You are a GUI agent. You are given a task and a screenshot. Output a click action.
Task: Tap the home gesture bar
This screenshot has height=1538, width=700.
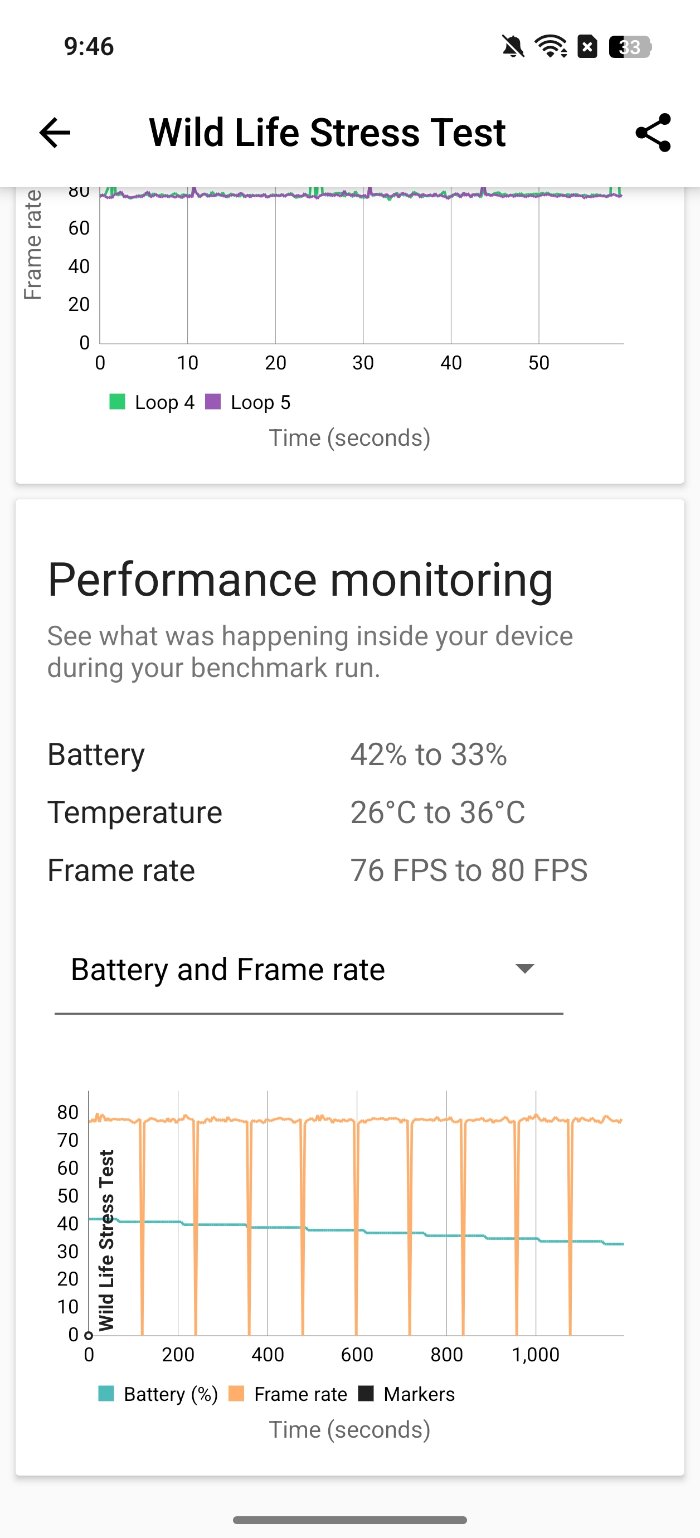(x=350, y=1520)
